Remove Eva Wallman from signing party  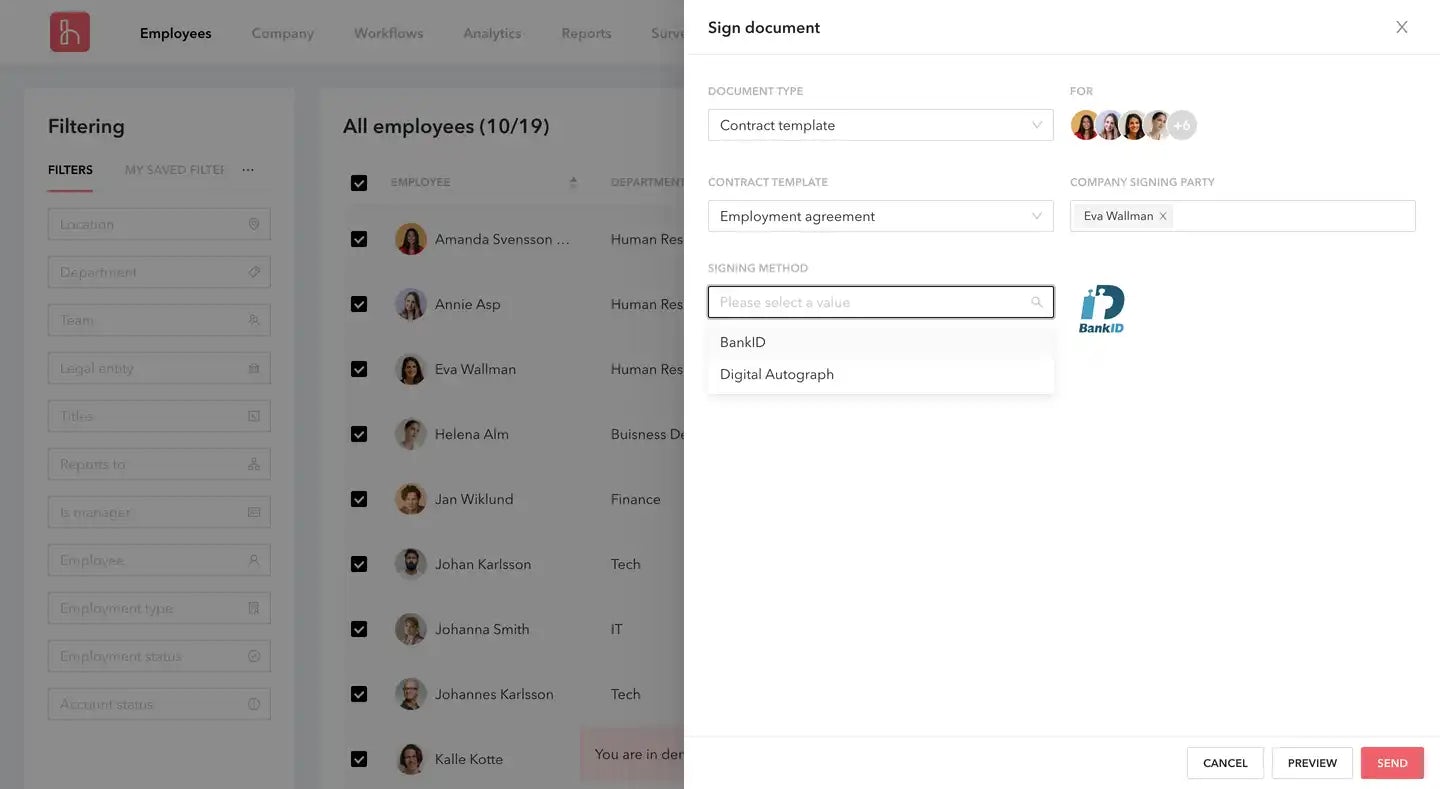pos(1163,216)
